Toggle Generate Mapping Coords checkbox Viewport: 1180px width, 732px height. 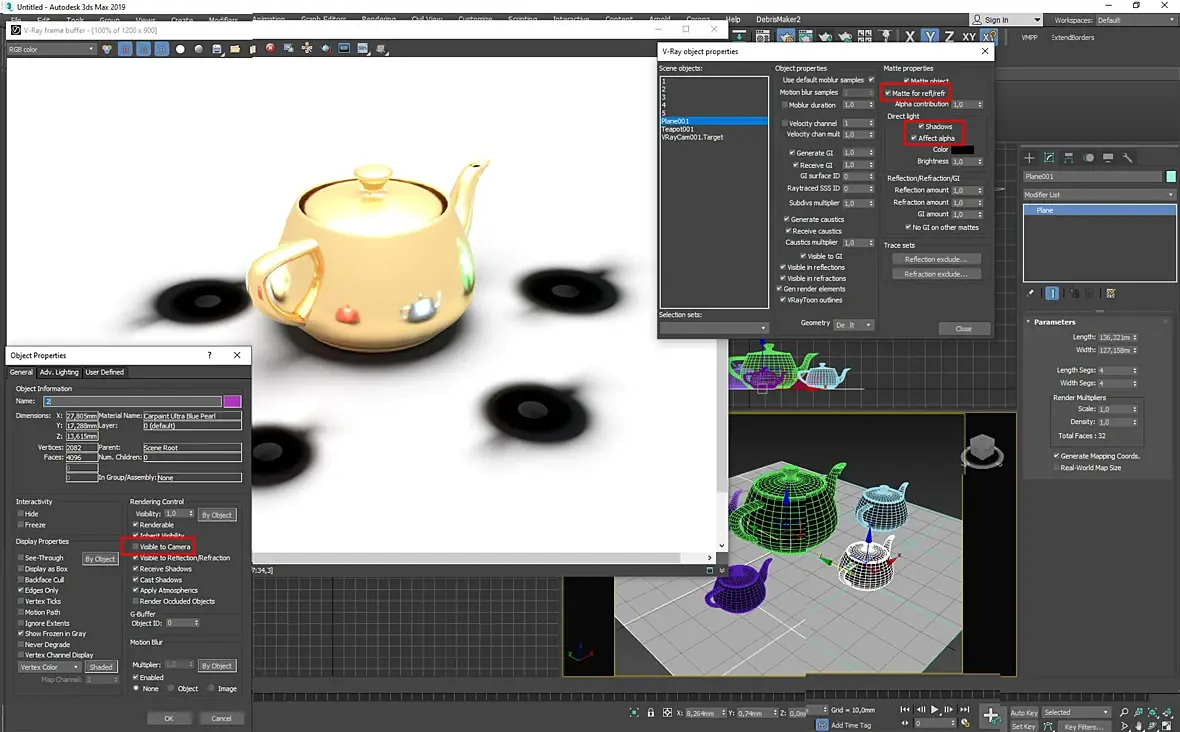point(1057,456)
